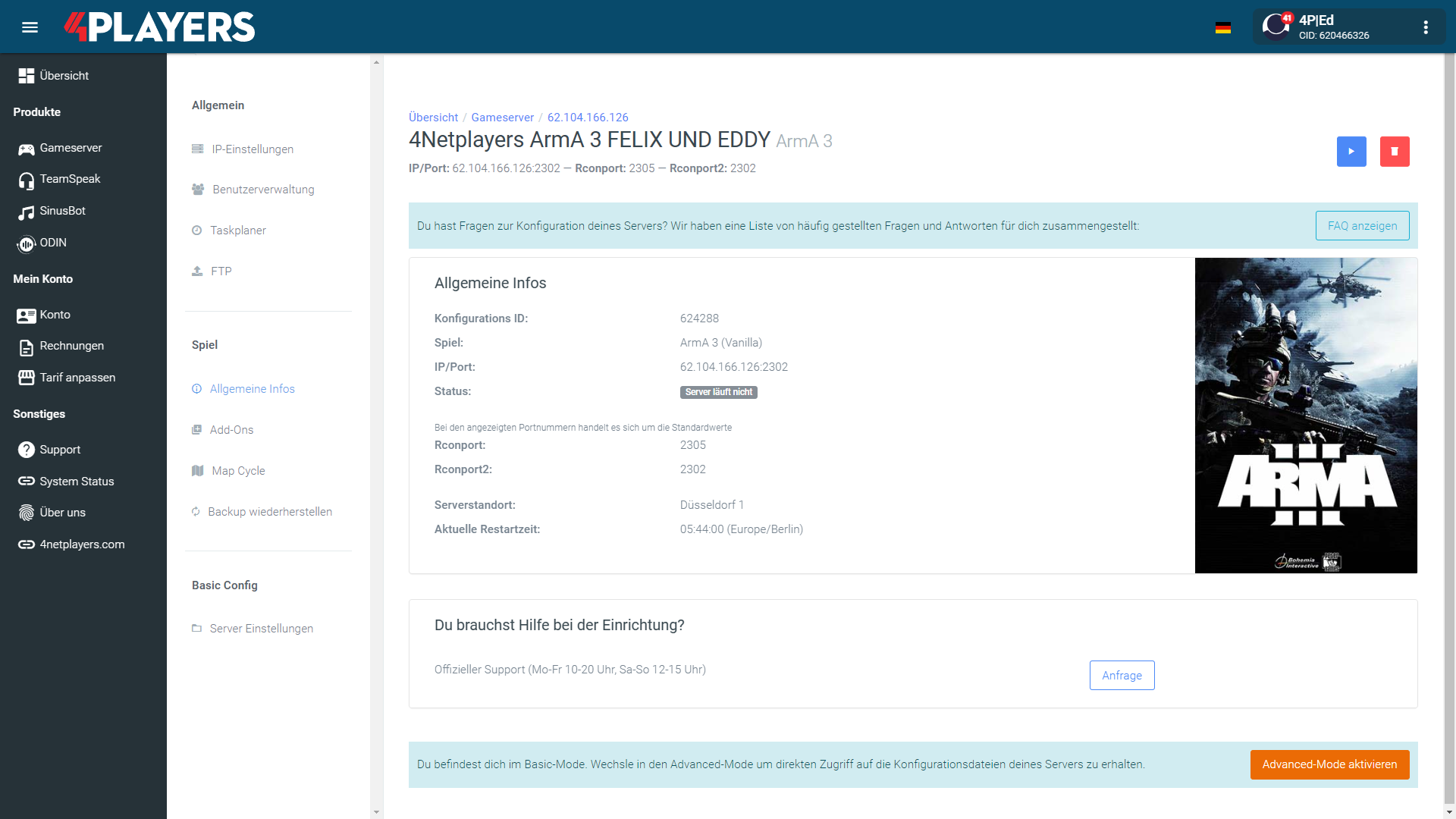This screenshot has height=819, width=1456.
Task: Click the Tarif anpassen store icon
Action: point(27,378)
